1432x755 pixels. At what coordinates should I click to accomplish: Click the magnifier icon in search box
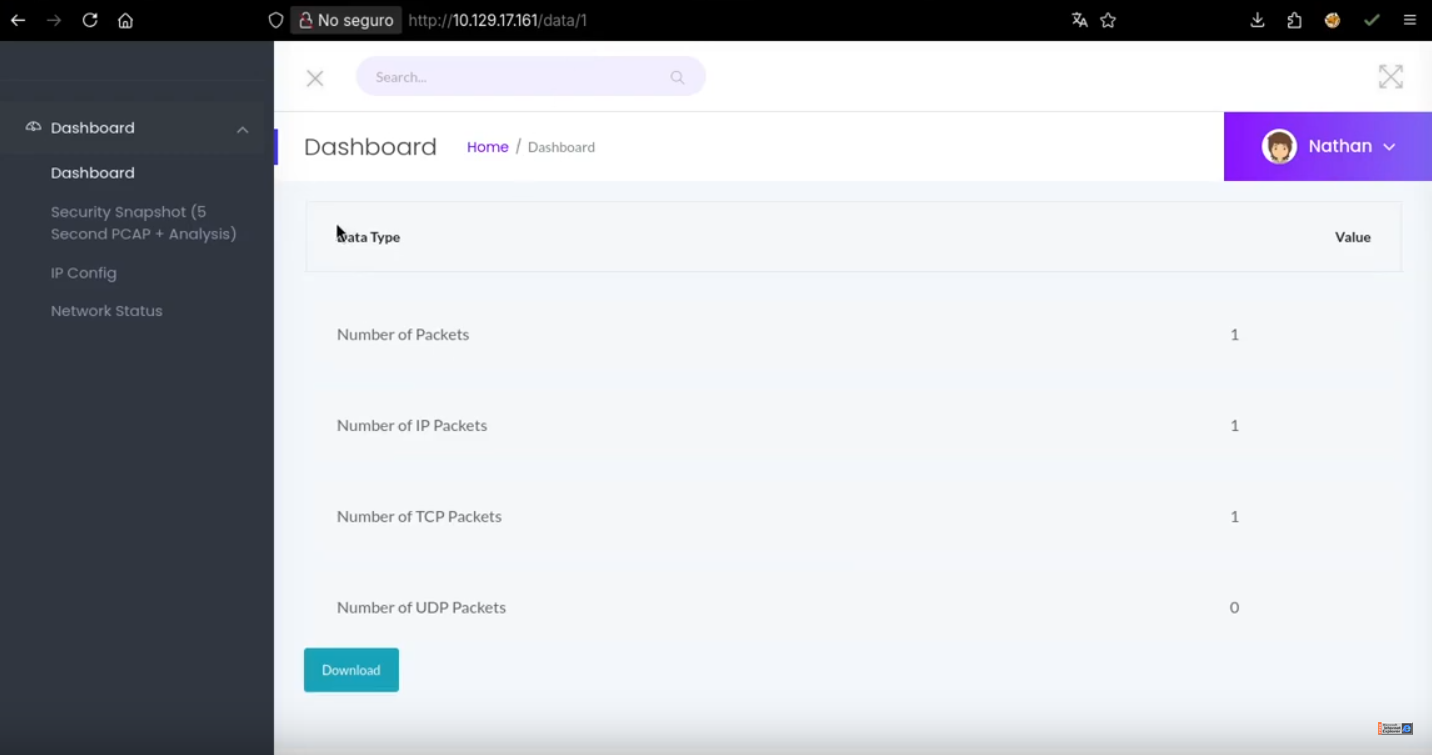coord(677,77)
